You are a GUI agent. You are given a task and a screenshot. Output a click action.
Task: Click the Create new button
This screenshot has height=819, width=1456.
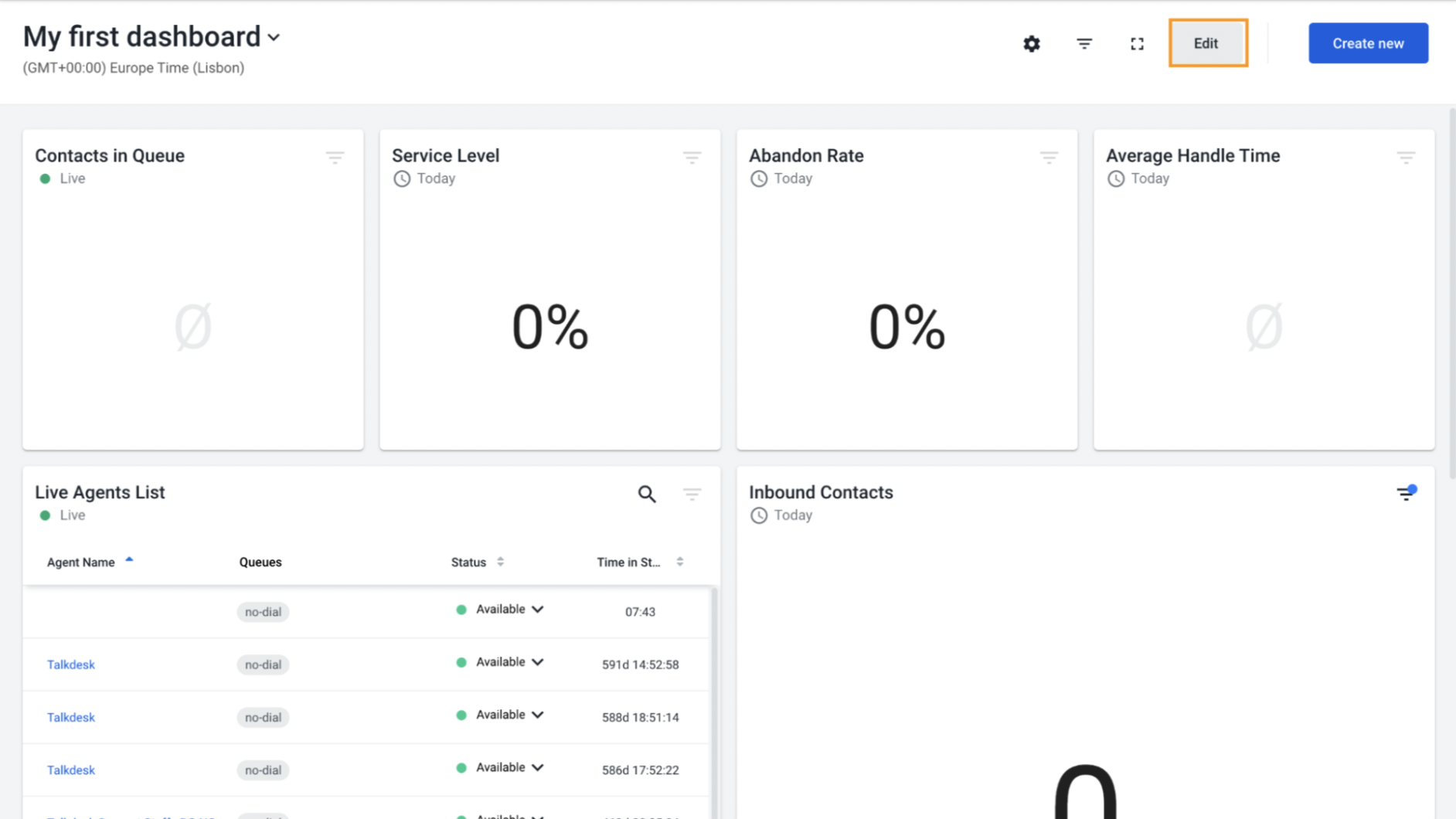click(1368, 43)
